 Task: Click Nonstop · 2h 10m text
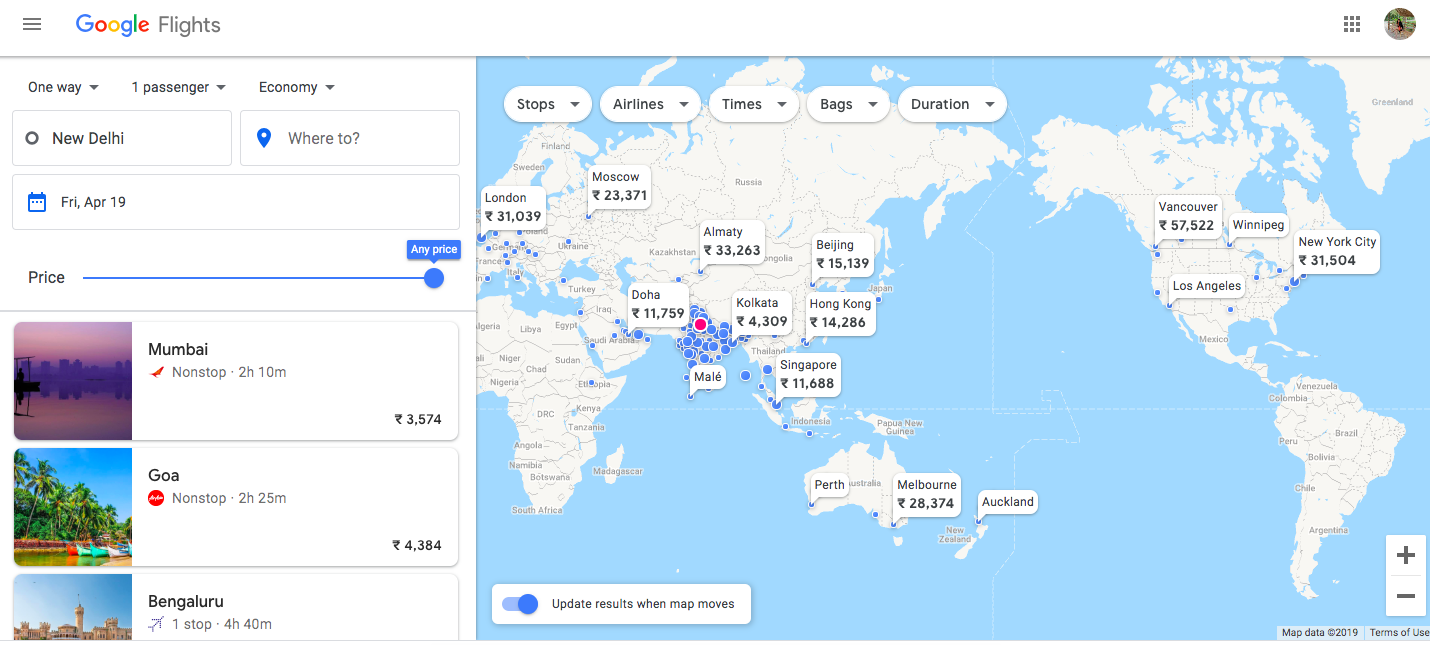pyautogui.click(x=229, y=372)
